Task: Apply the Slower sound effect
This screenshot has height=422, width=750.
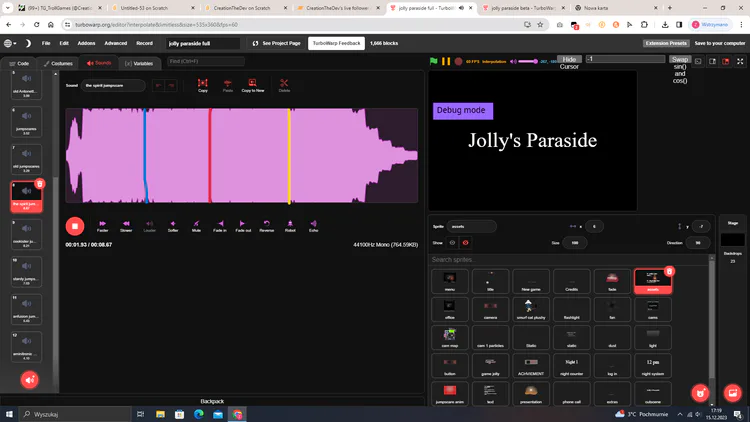Action: pyautogui.click(x=126, y=226)
